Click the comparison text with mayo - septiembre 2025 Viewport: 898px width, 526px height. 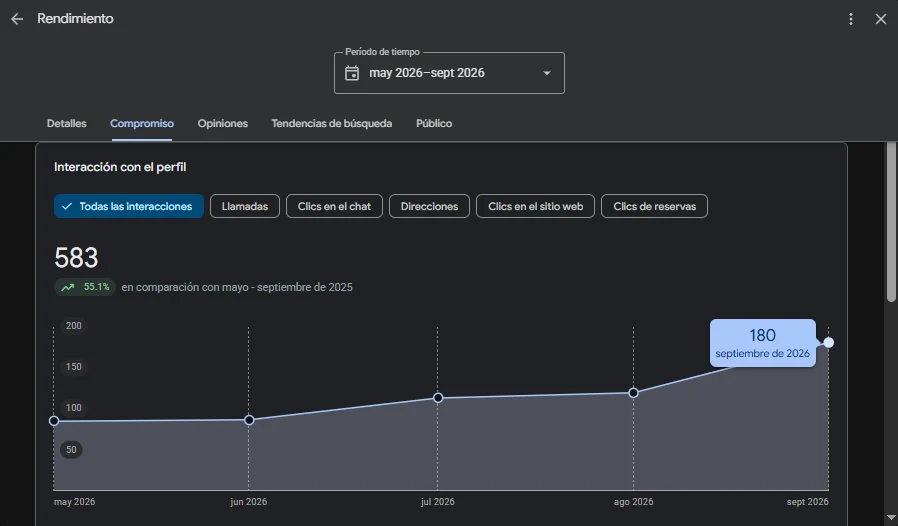click(237, 287)
